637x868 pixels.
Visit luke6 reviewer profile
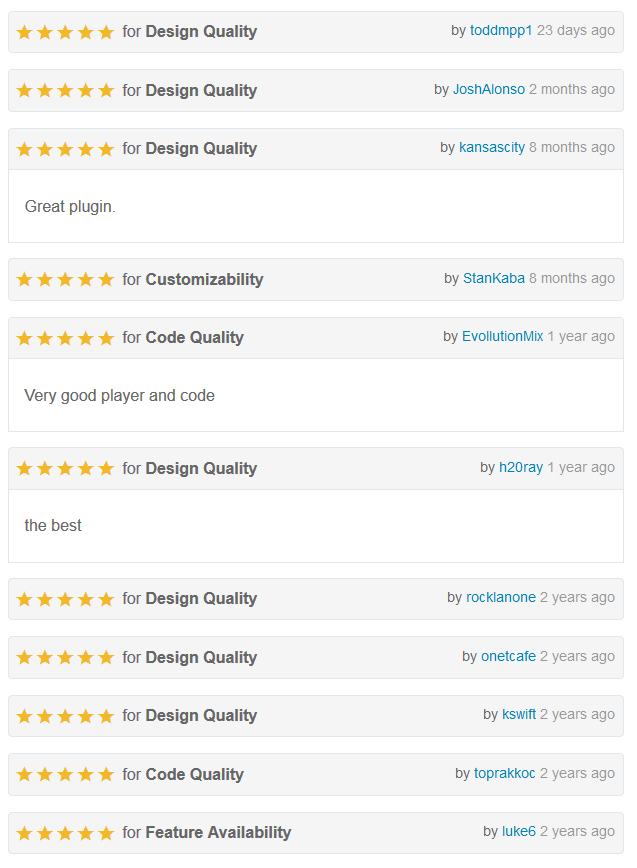519,831
